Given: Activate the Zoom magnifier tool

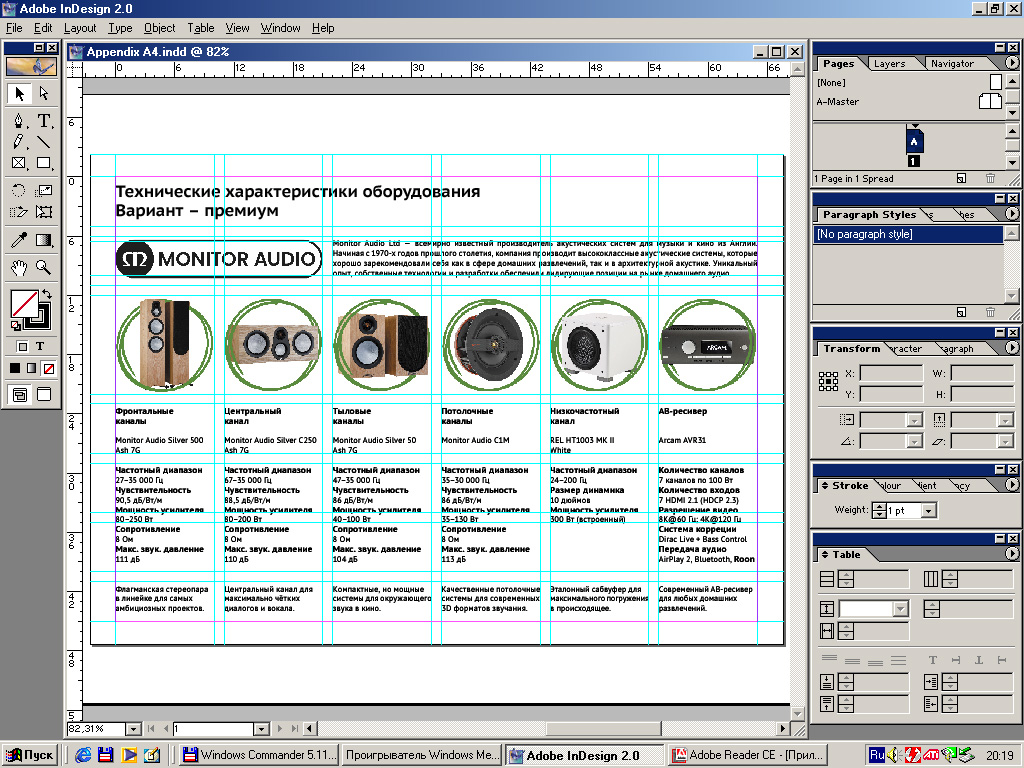Looking at the screenshot, I should tap(44, 267).
